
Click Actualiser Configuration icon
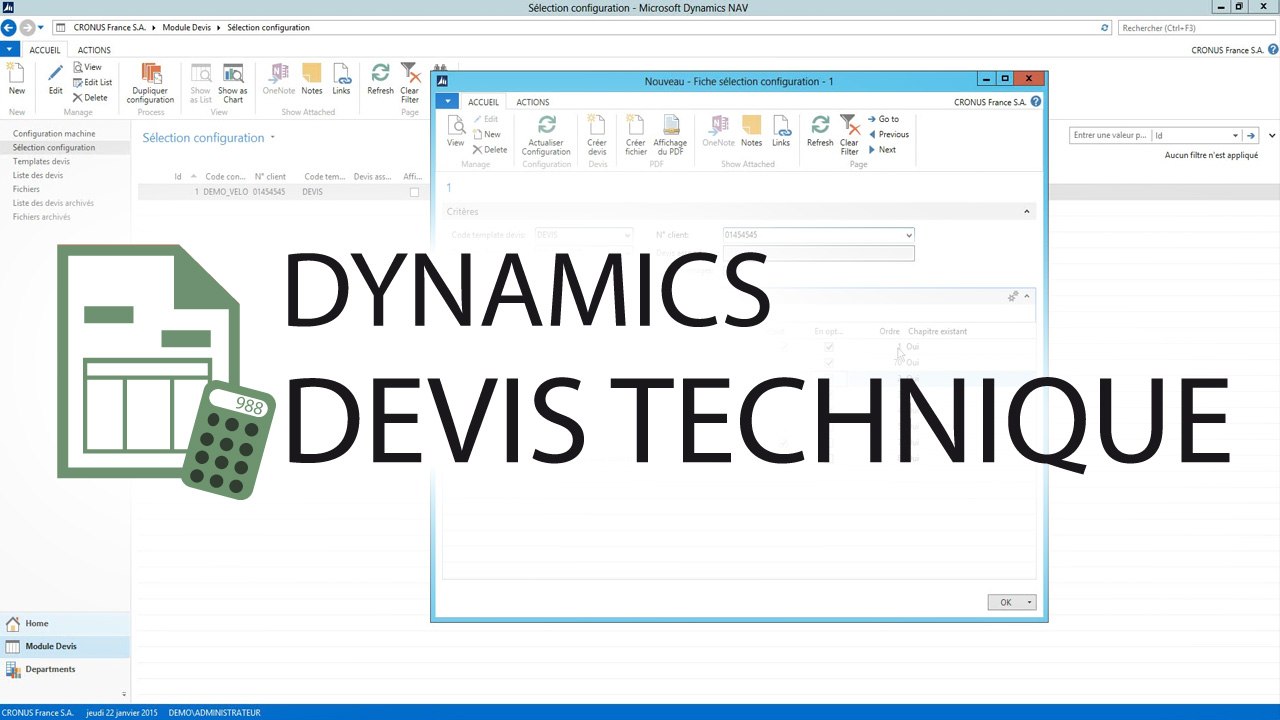point(546,126)
